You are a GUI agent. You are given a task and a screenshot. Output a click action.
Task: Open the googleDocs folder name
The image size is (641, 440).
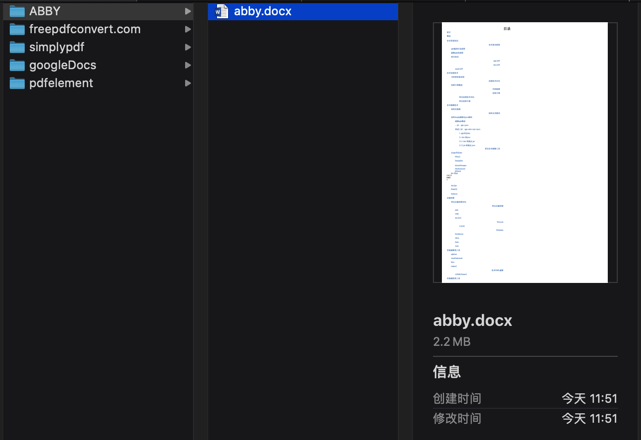63,65
